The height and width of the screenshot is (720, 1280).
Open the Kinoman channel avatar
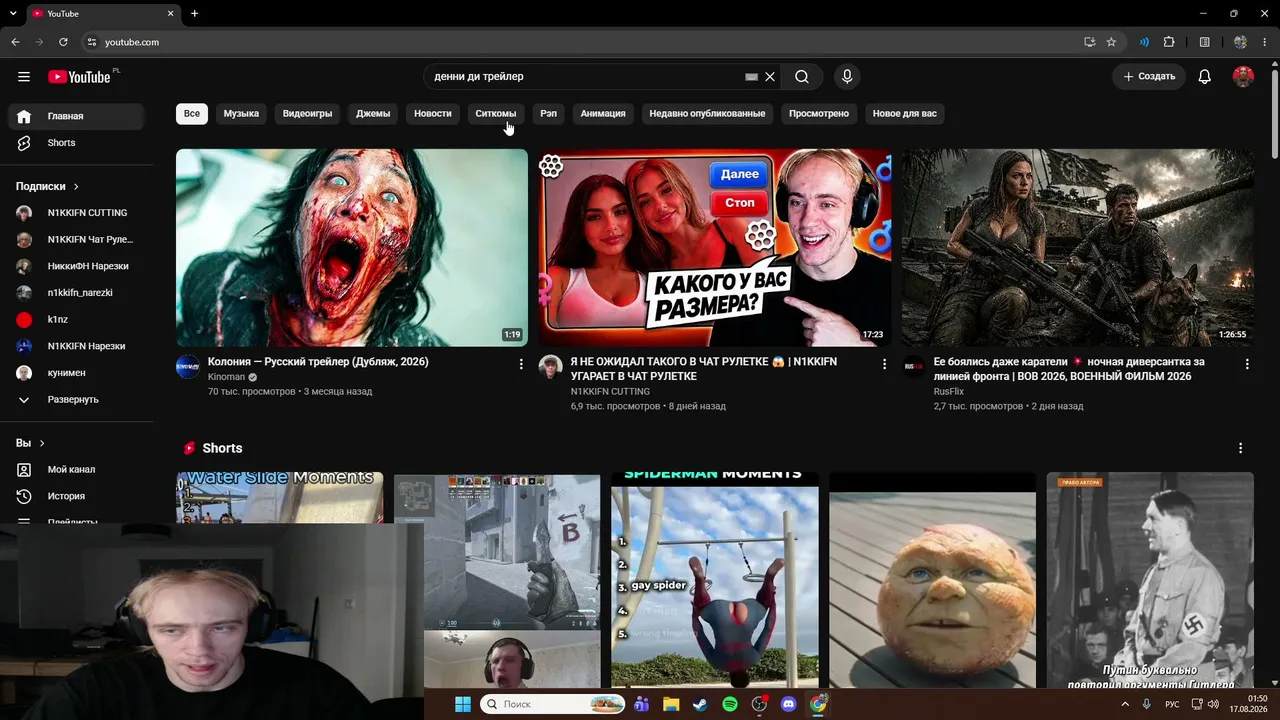(x=188, y=367)
